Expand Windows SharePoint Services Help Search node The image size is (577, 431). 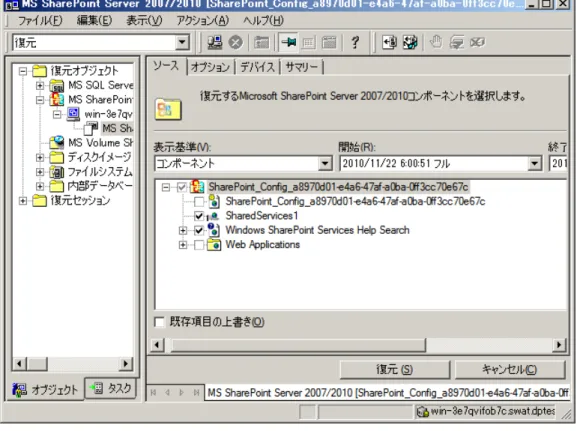coord(183,230)
